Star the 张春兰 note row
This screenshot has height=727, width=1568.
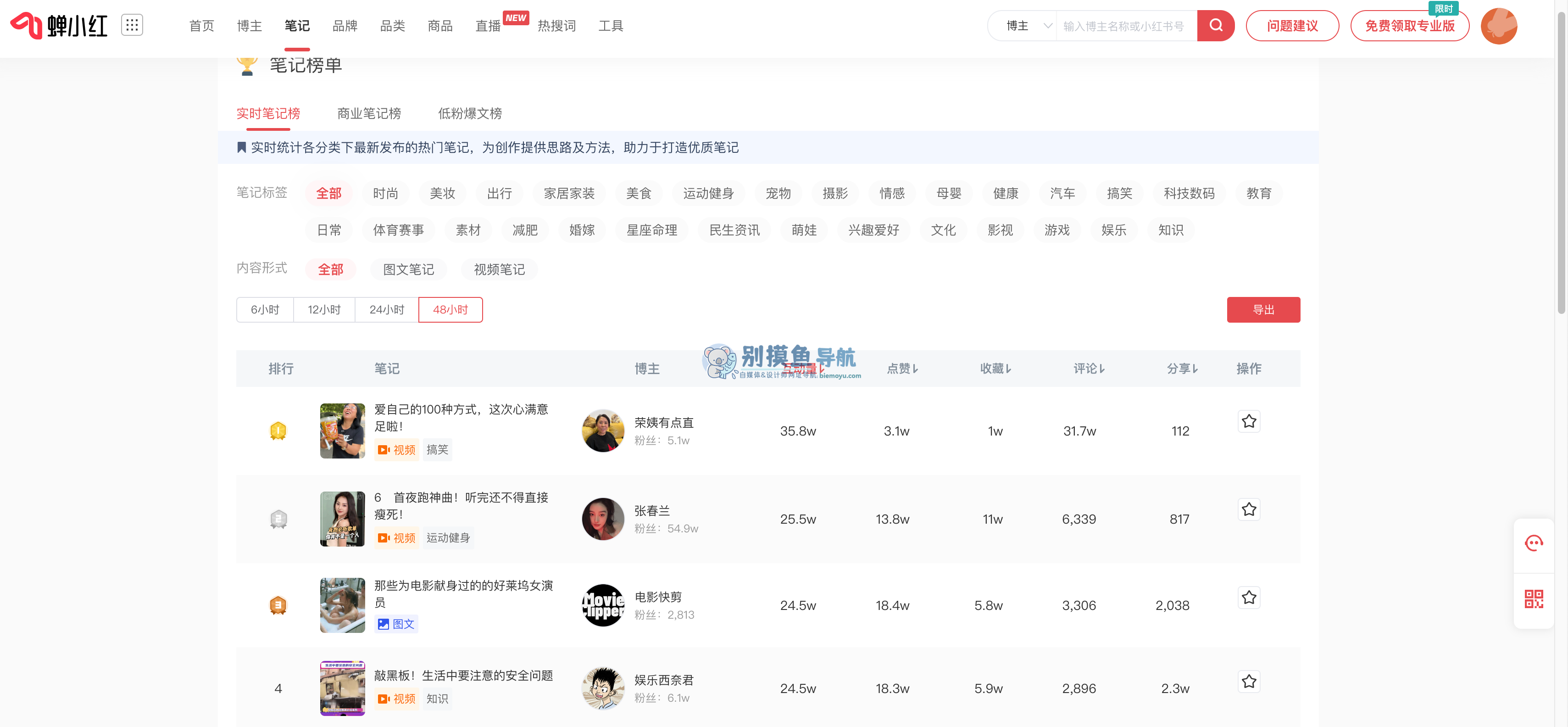[x=1248, y=509]
